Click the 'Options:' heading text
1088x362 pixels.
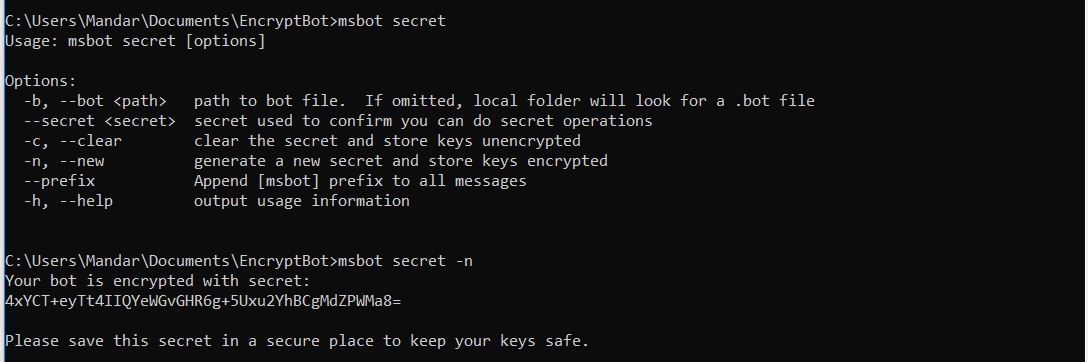tap(41, 81)
